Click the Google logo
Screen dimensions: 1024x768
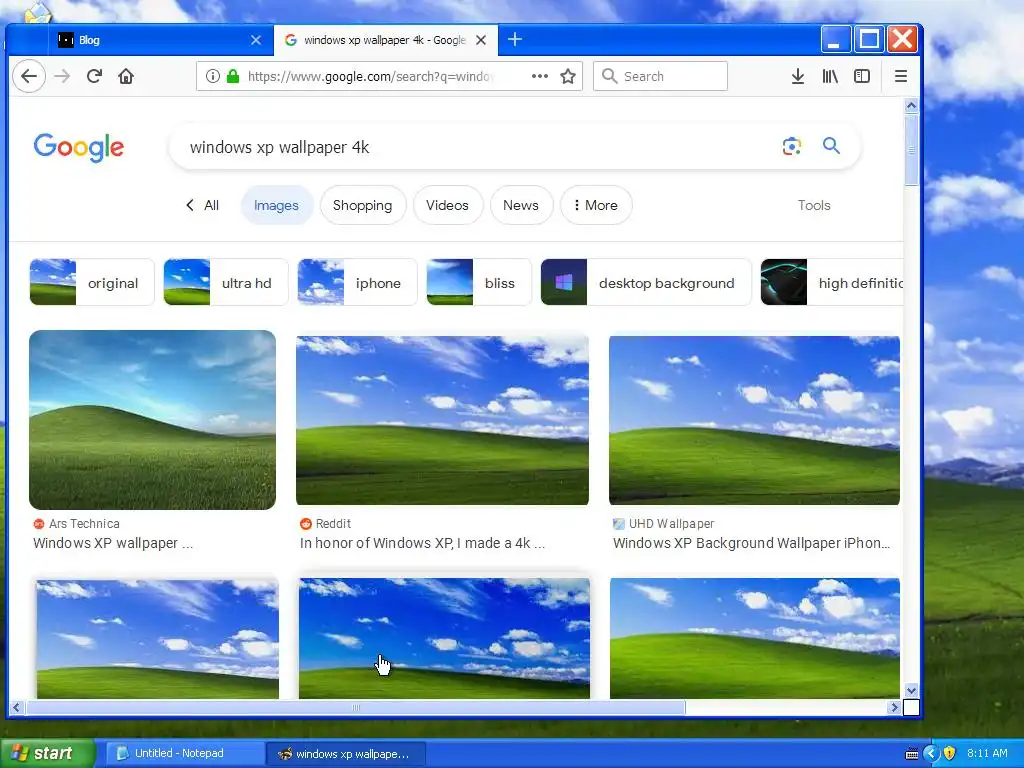click(78, 148)
